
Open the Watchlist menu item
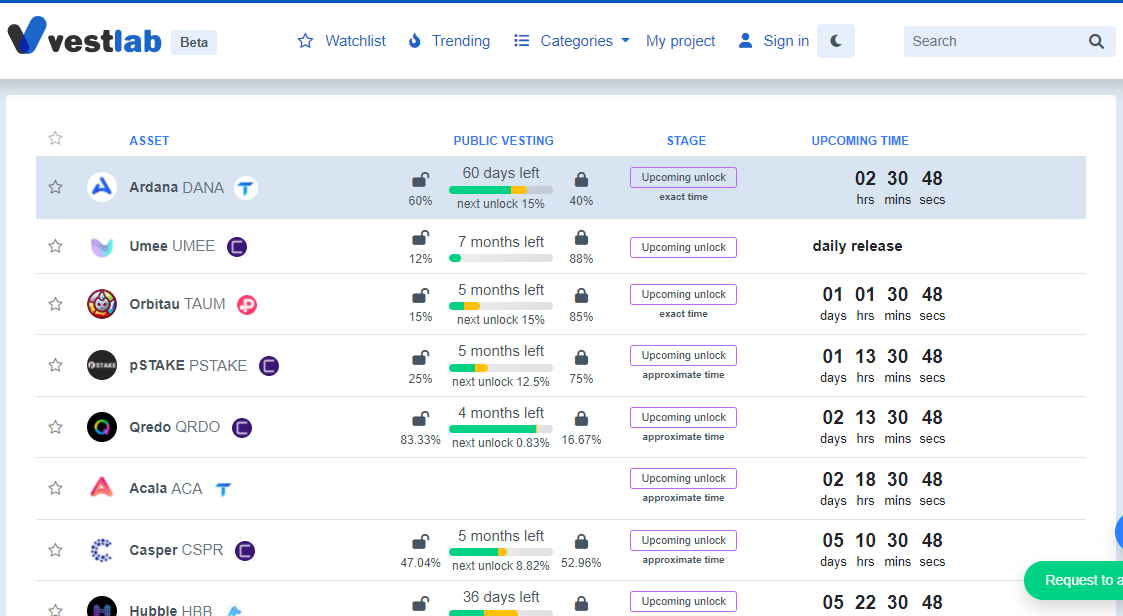pyautogui.click(x=342, y=41)
